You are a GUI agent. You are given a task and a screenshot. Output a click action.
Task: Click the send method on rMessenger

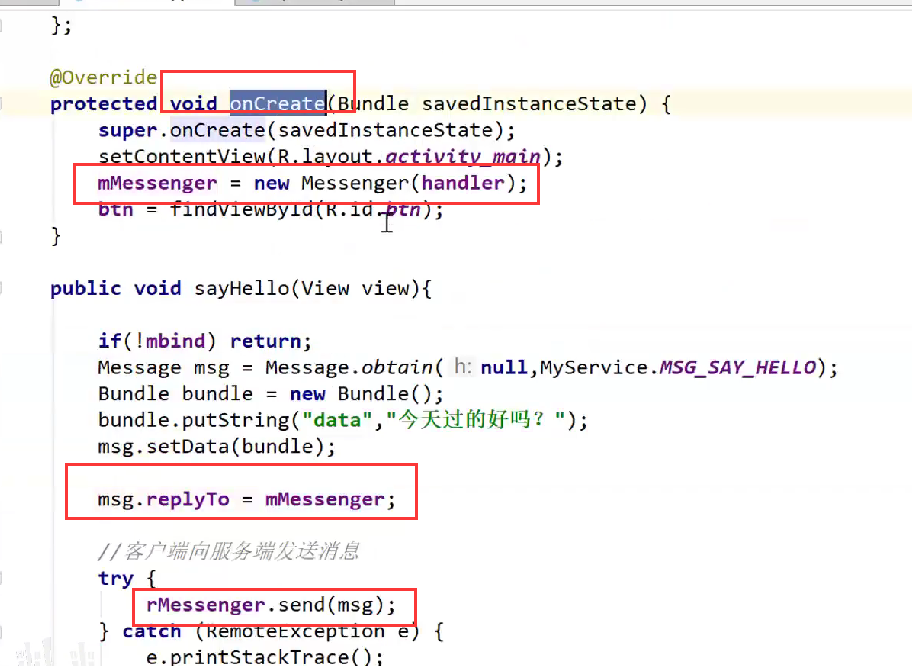[301, 606]
